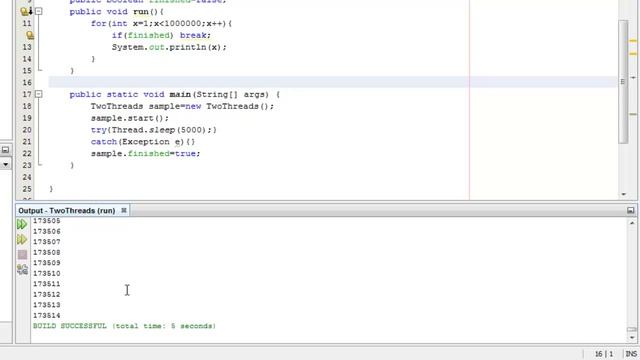Click the Output scrollbar down arrow

point(632,338)
